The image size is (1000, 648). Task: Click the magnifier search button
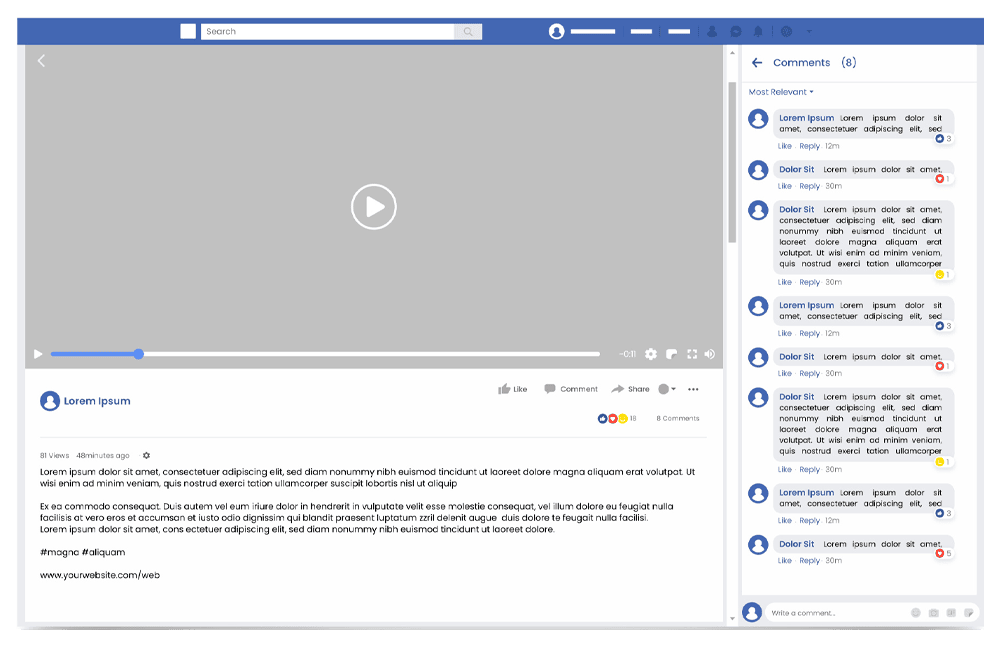(x=468, y=31)
